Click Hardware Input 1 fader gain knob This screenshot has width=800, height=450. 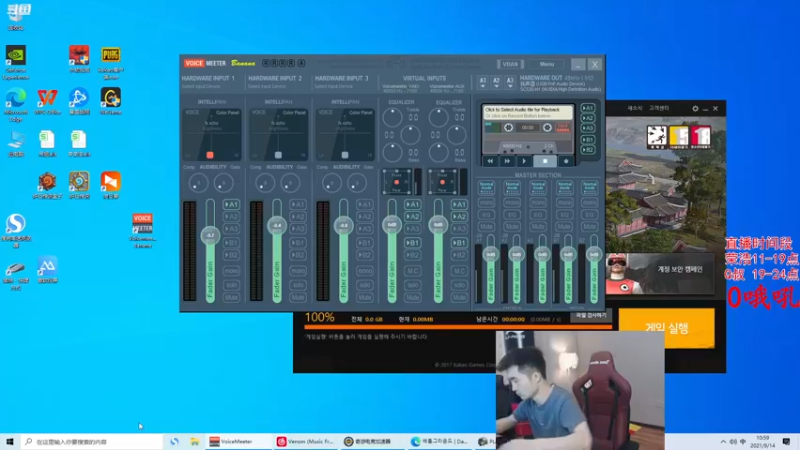click(210, 235)
